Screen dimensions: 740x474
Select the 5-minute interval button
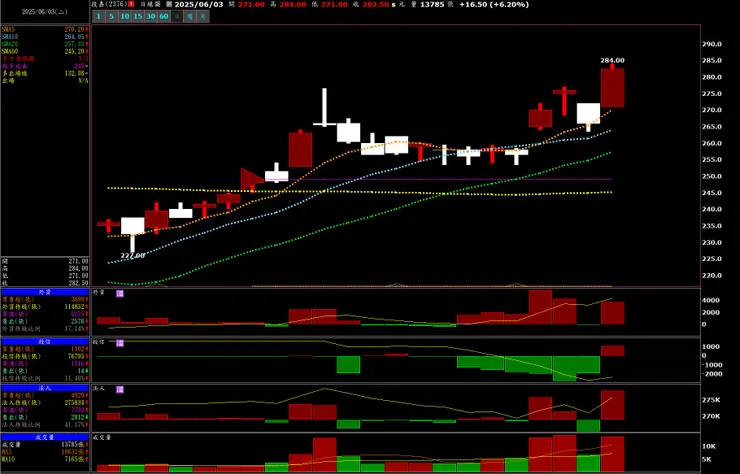(111, 17)
